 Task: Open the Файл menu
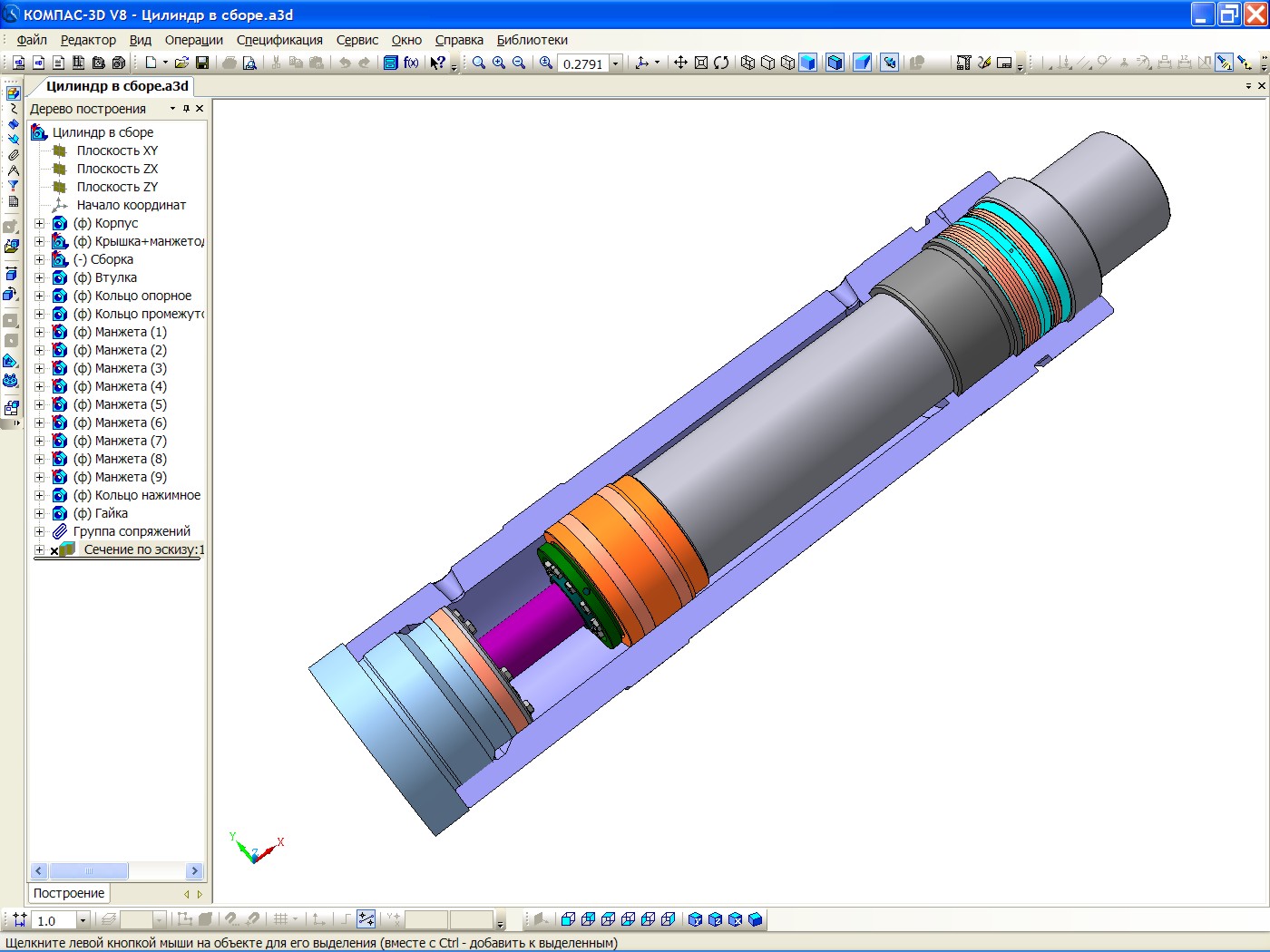pyautogui.click(x=32, y=40)
